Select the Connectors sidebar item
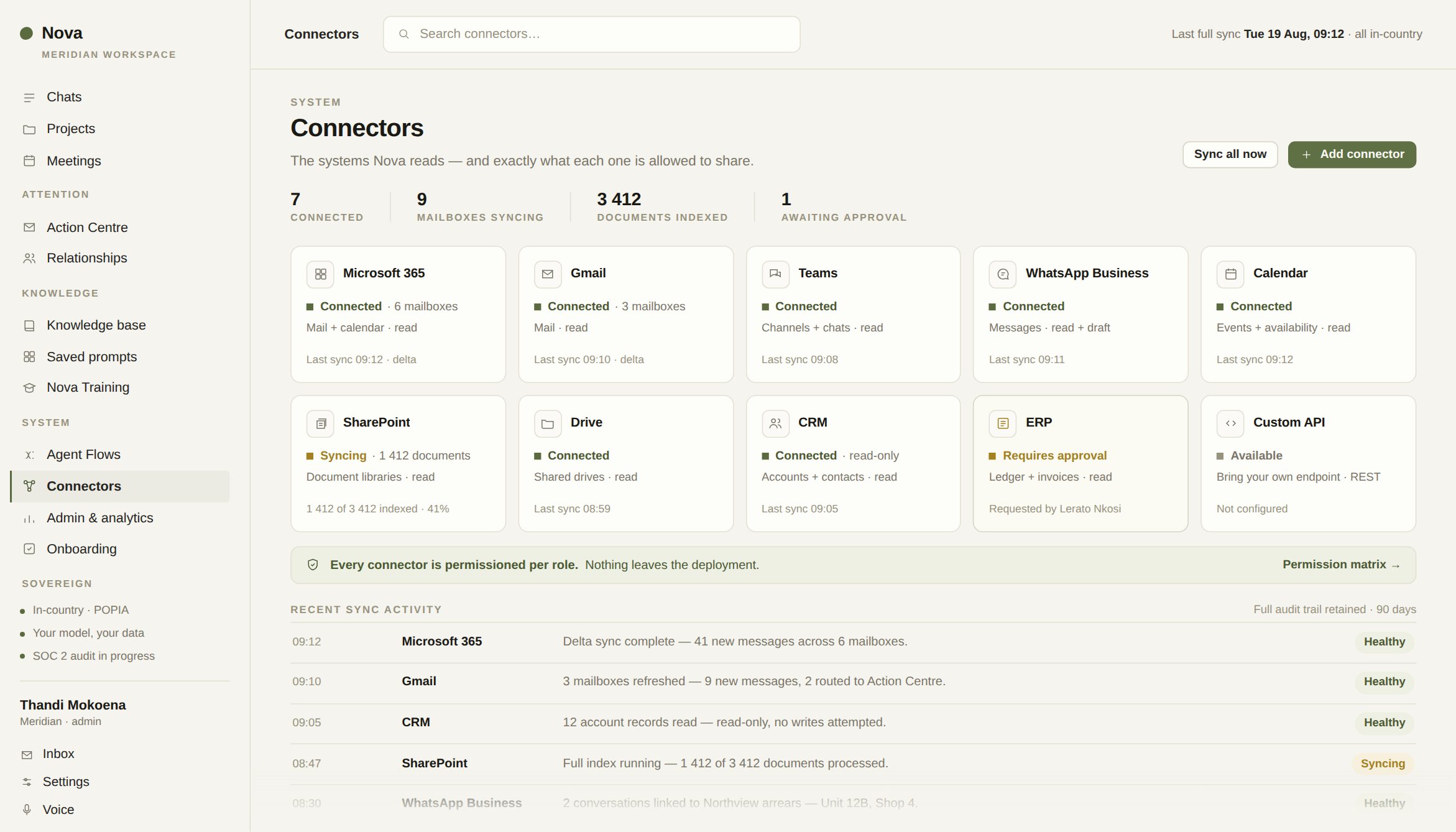Image resolution: width=1456 pixels, height=832 pixels. pos(120,486)
